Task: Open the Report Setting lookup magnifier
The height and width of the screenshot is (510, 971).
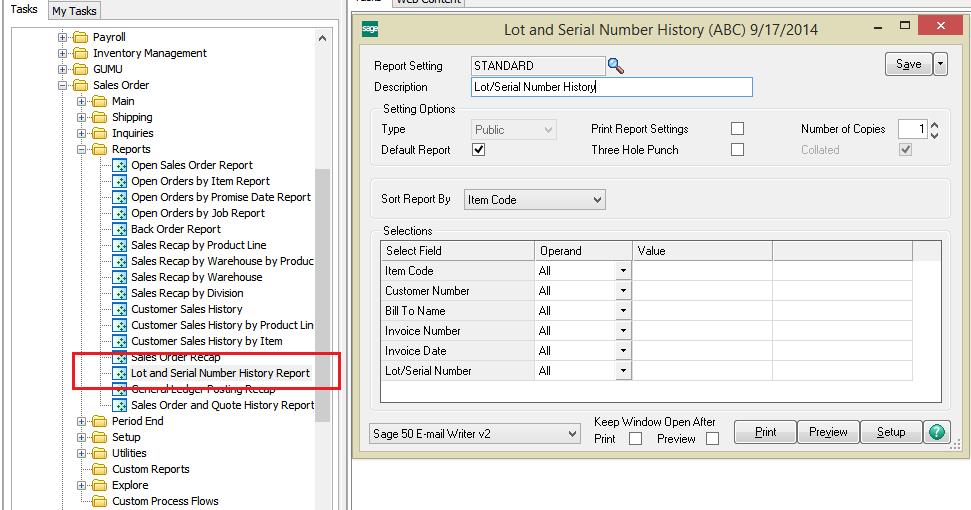Action: tap(616, 66)
